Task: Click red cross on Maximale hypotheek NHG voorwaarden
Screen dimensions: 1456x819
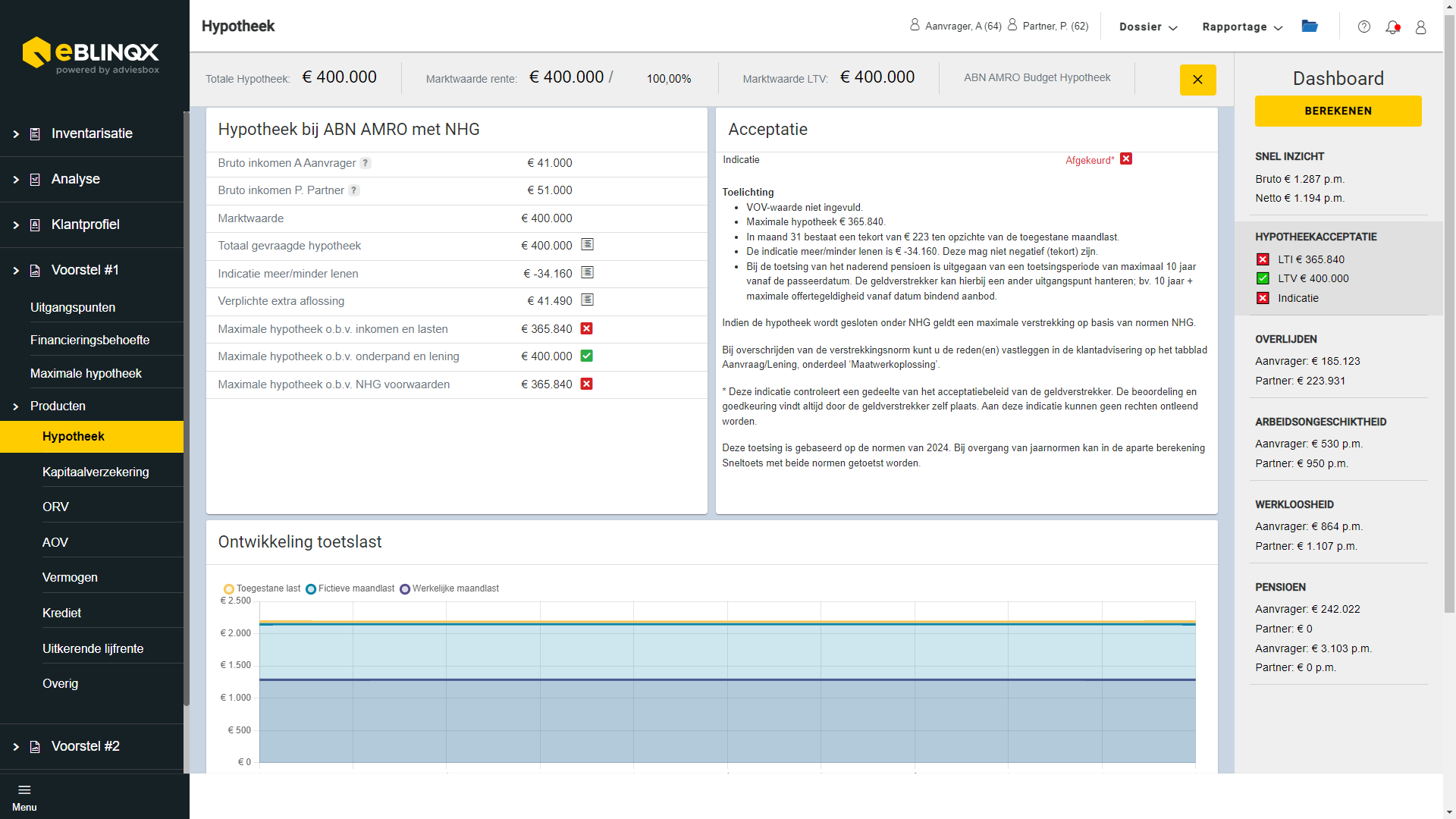Action: click(x=587, y=384)
